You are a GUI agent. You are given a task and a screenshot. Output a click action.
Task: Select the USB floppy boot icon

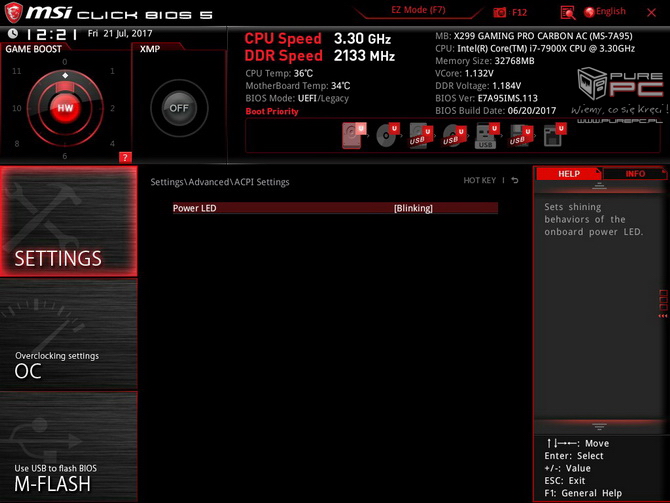point(520,135)
